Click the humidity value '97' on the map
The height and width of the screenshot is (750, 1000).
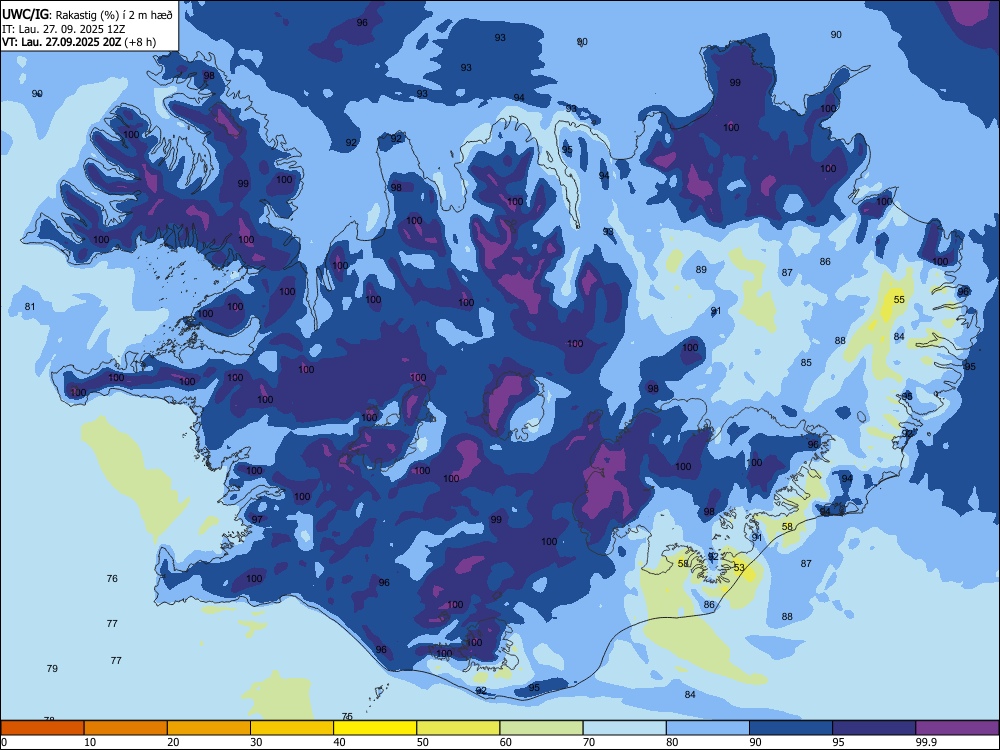pyautogui.click(x=257, y=519)
